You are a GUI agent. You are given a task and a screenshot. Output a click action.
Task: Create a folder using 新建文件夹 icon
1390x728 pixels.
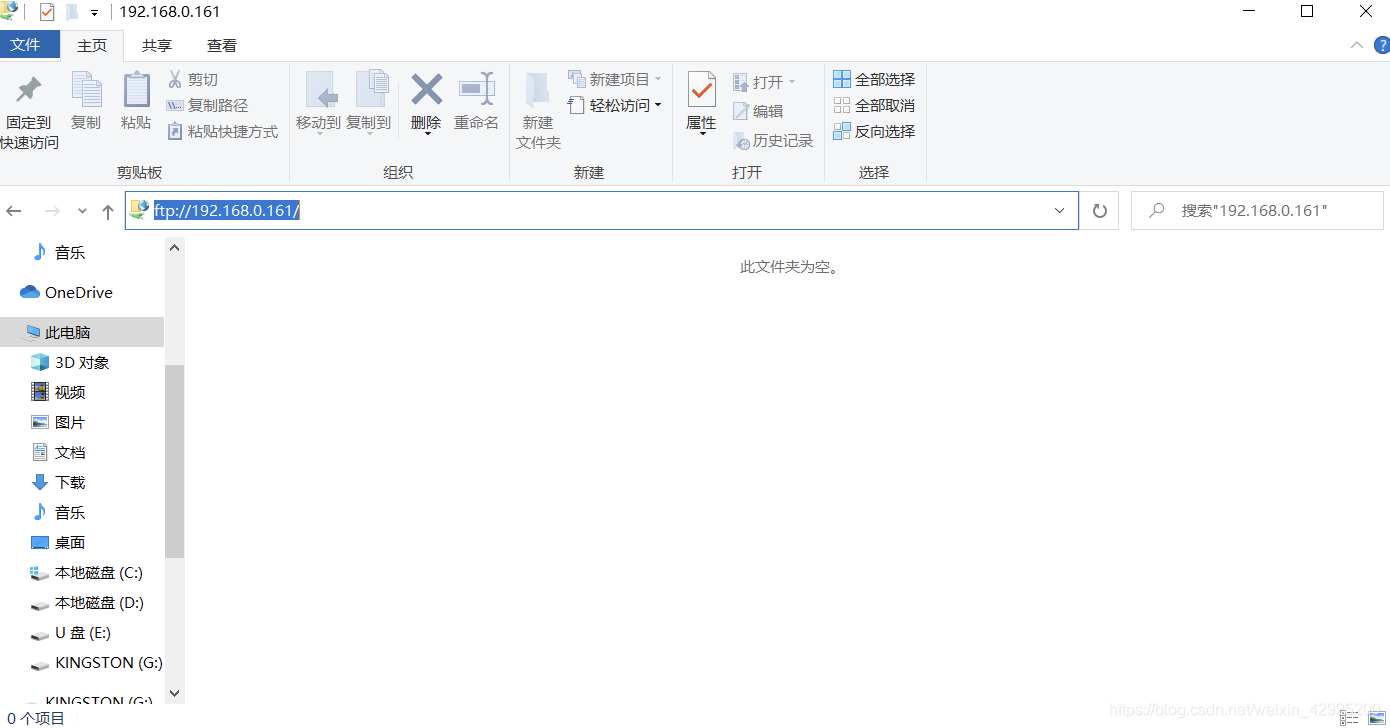[537, 108]
